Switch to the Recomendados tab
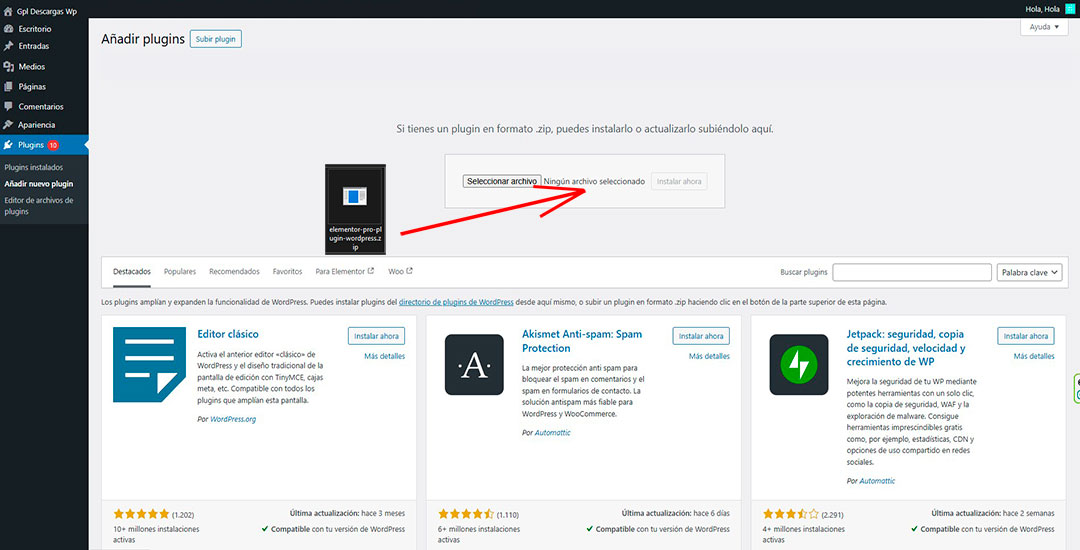 (x=234, y=272)
